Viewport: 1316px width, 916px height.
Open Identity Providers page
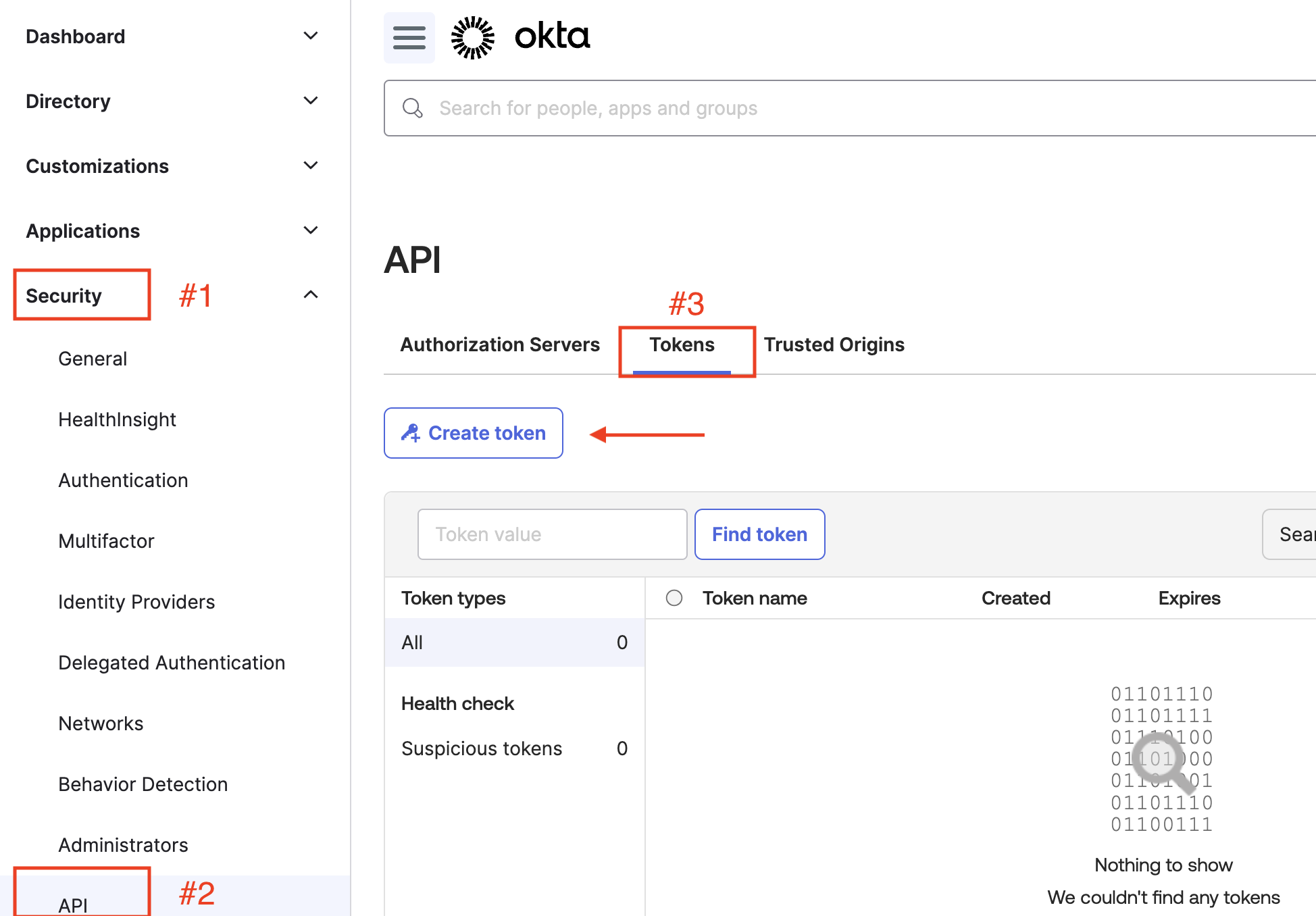(136, 602)
